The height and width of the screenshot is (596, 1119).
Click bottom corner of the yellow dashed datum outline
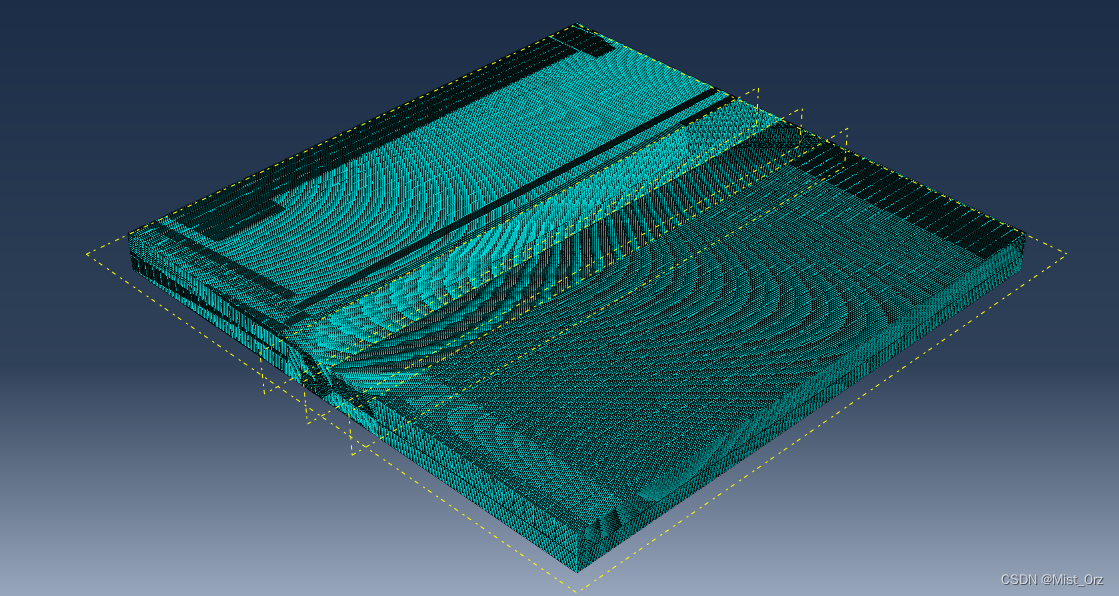pos(578,590)
